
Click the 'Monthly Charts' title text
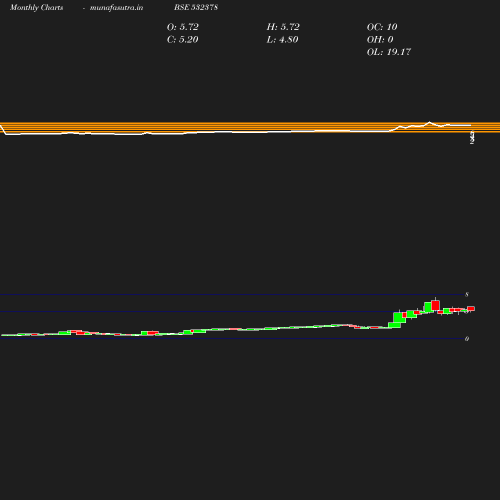click(x=37, y=8)
